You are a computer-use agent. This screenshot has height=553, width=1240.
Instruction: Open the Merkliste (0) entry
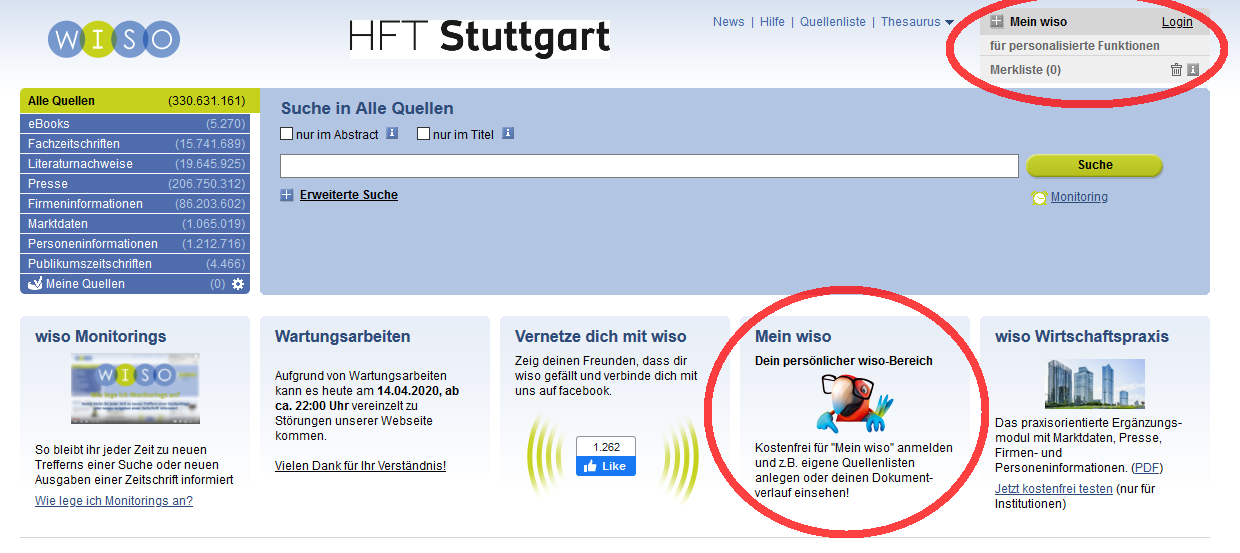click(x=1026, y=70)
